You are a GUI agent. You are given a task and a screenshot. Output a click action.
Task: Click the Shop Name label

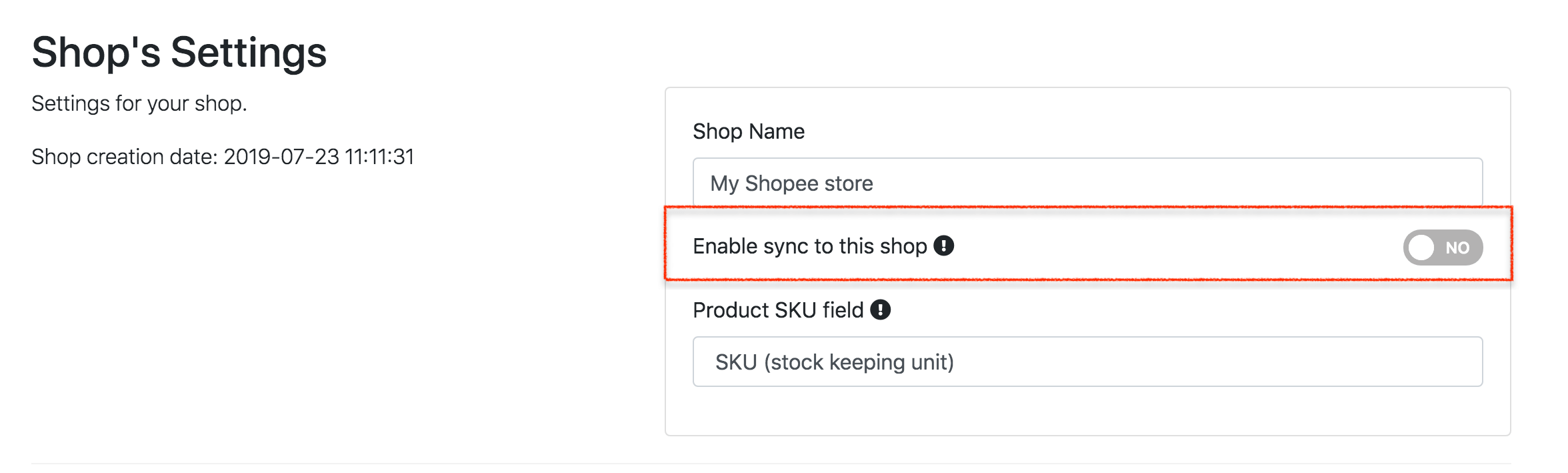coord(748,131)
